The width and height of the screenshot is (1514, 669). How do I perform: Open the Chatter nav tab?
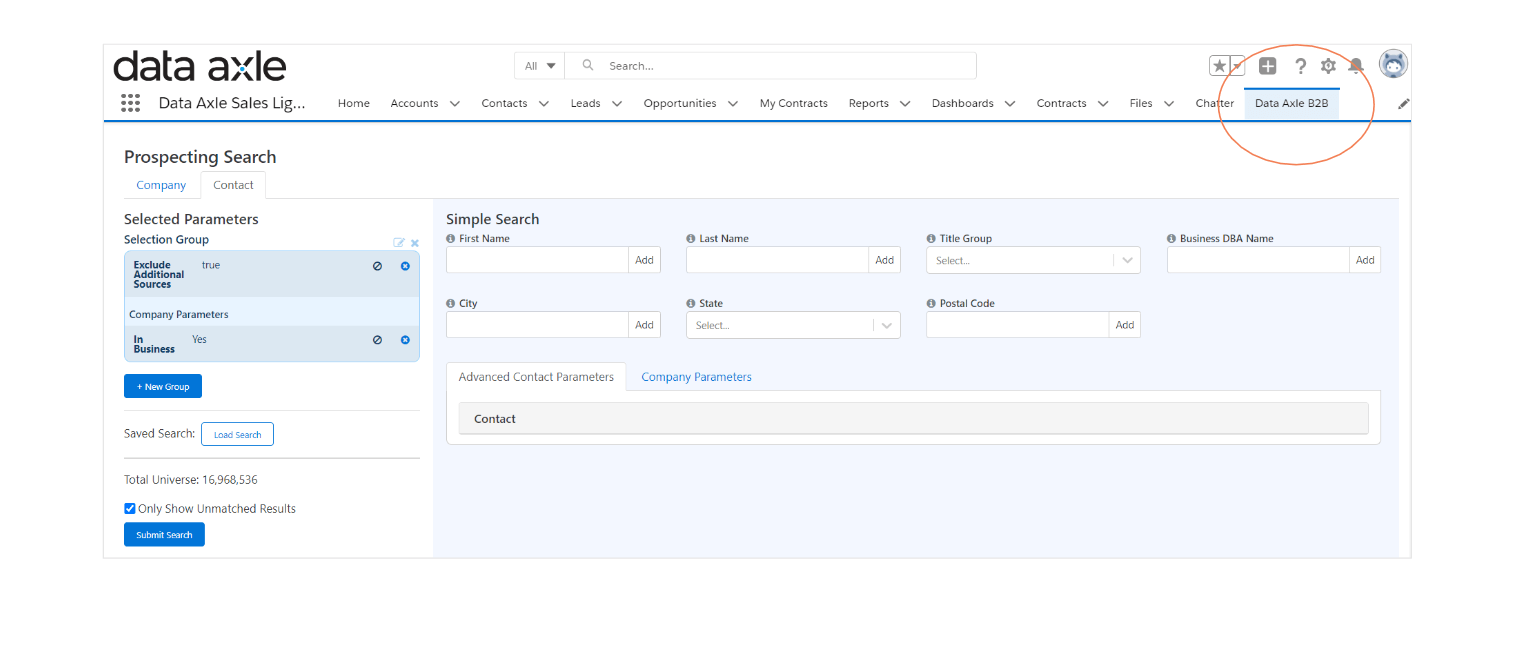pyautogui.click(x=1214, y=103)
